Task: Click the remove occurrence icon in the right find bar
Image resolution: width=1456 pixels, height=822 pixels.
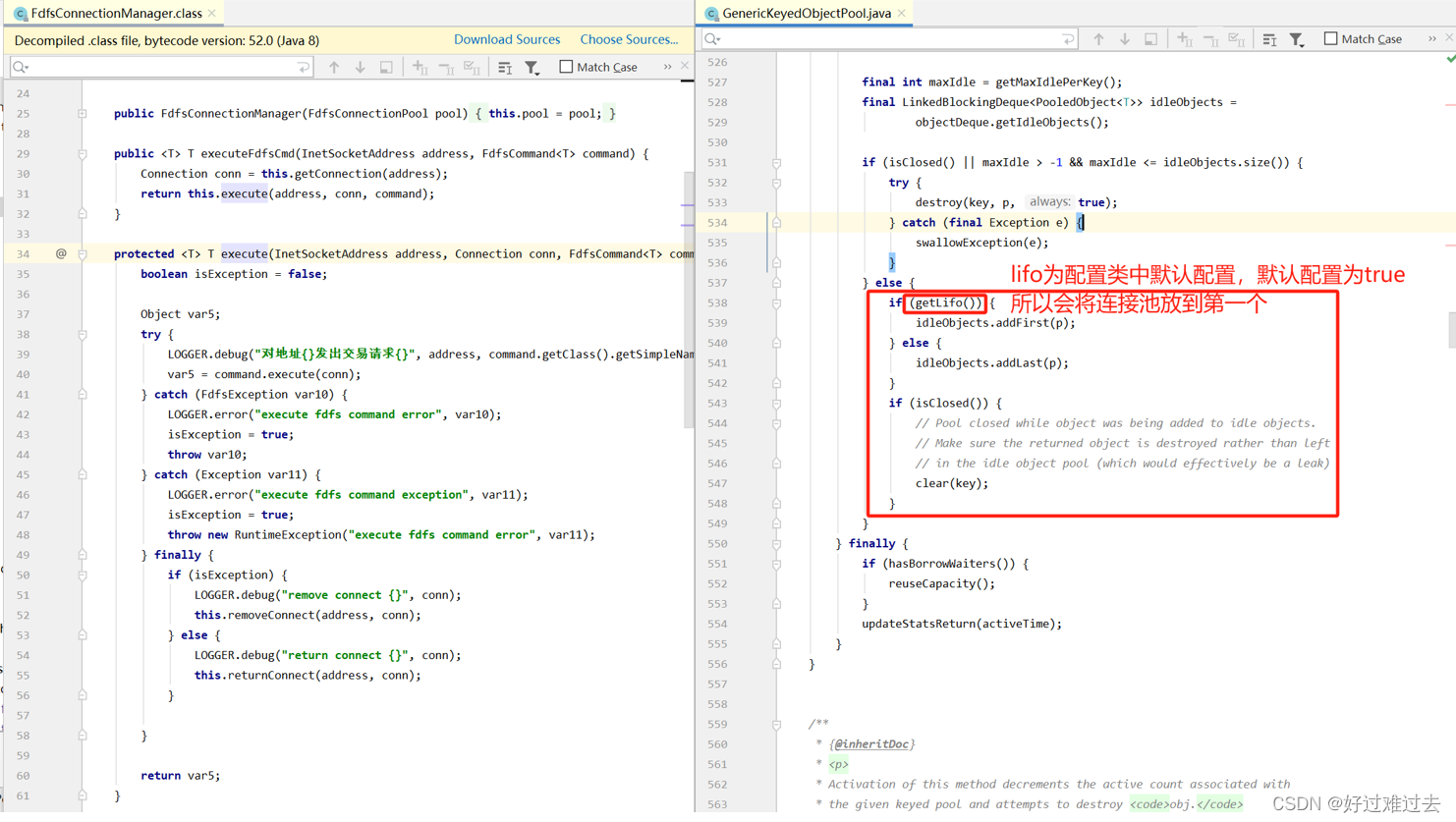Action: 1209,38
